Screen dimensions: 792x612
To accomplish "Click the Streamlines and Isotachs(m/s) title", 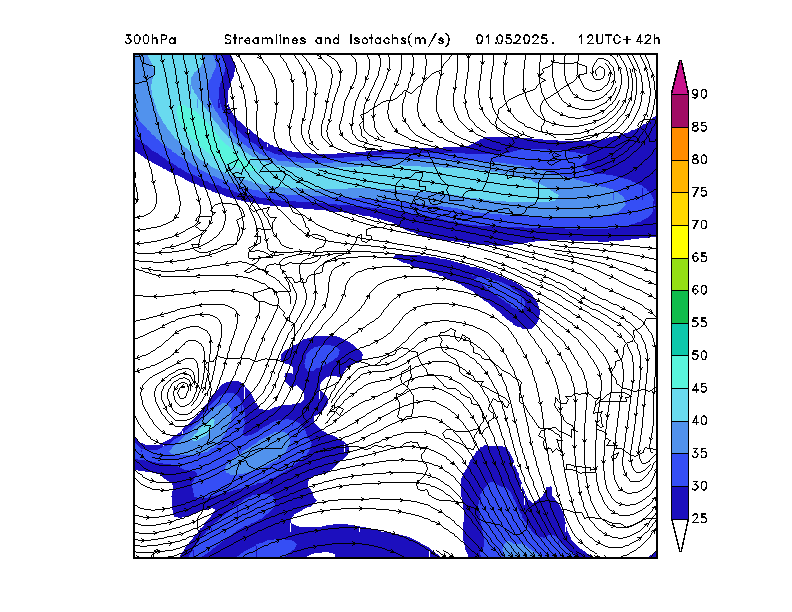I will pyautogui.click(x=337, y=39).
